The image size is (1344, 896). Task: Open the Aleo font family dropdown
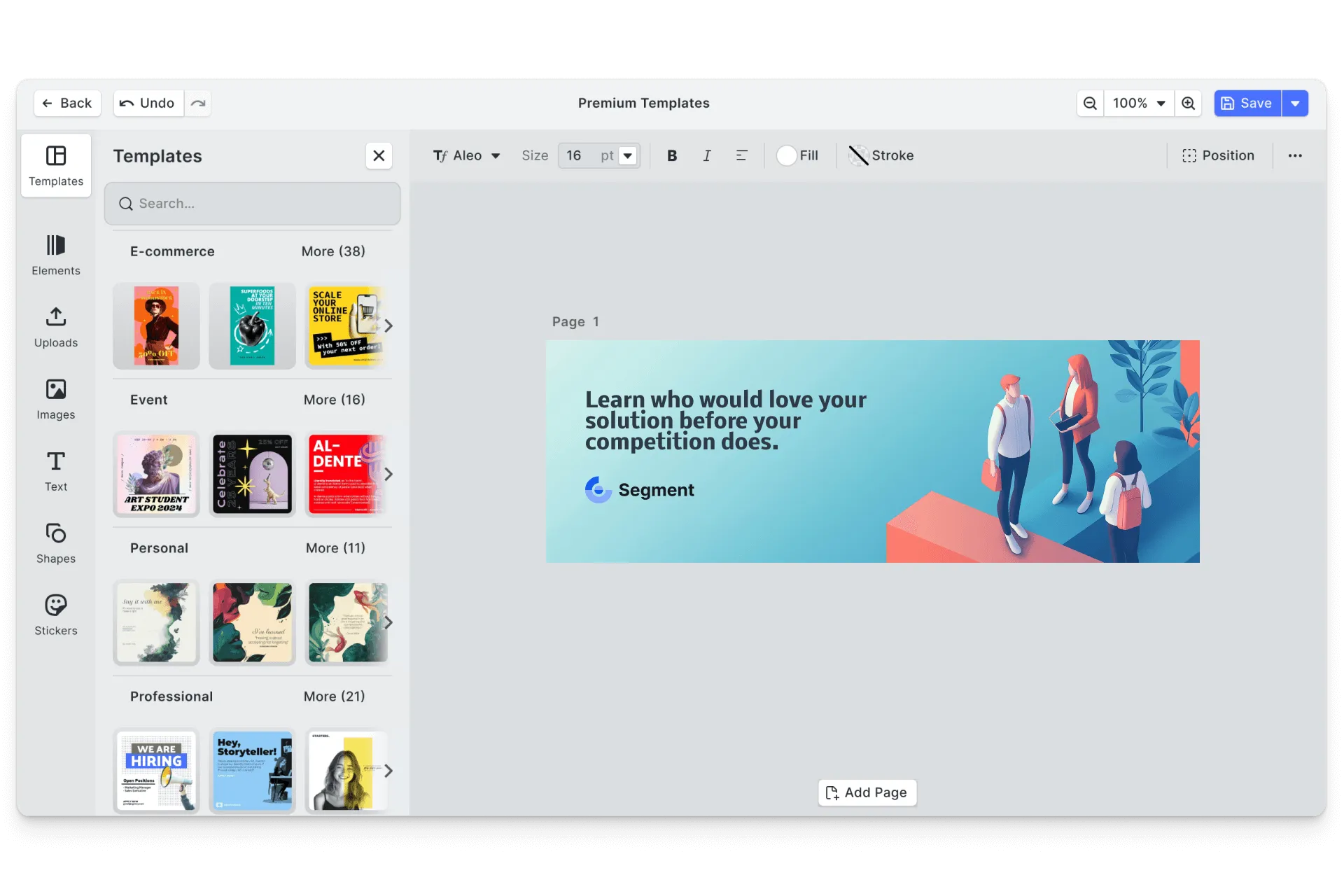[x=467, y=155]
